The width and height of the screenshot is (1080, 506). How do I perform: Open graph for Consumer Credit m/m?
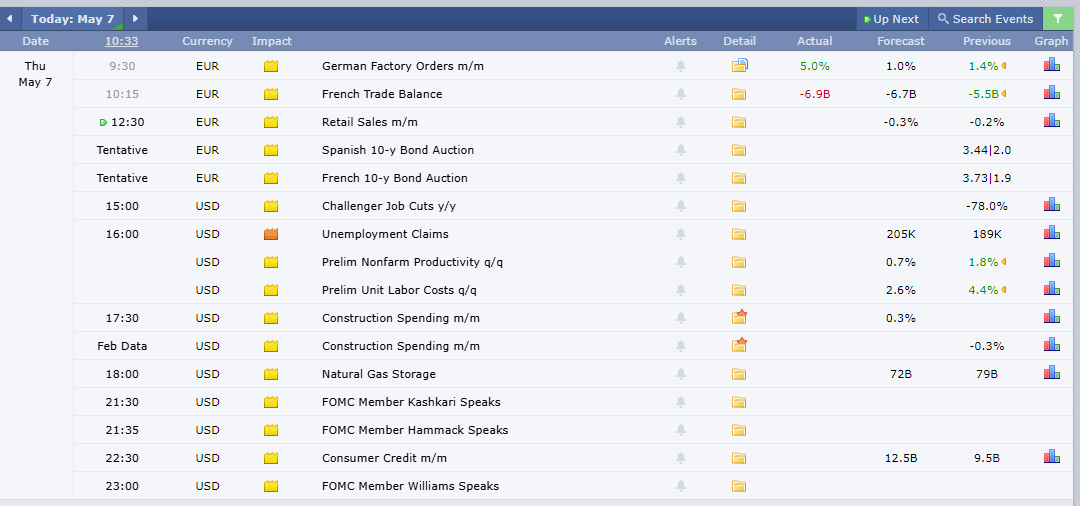(1052, 456)
